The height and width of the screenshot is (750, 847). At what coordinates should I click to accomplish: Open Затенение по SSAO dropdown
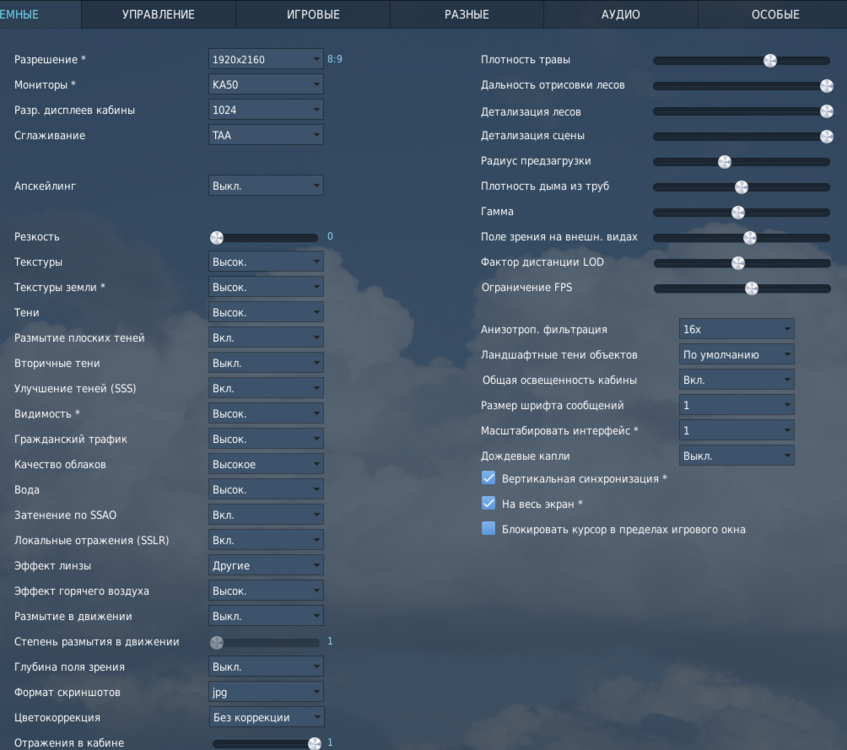pos(266,515)
